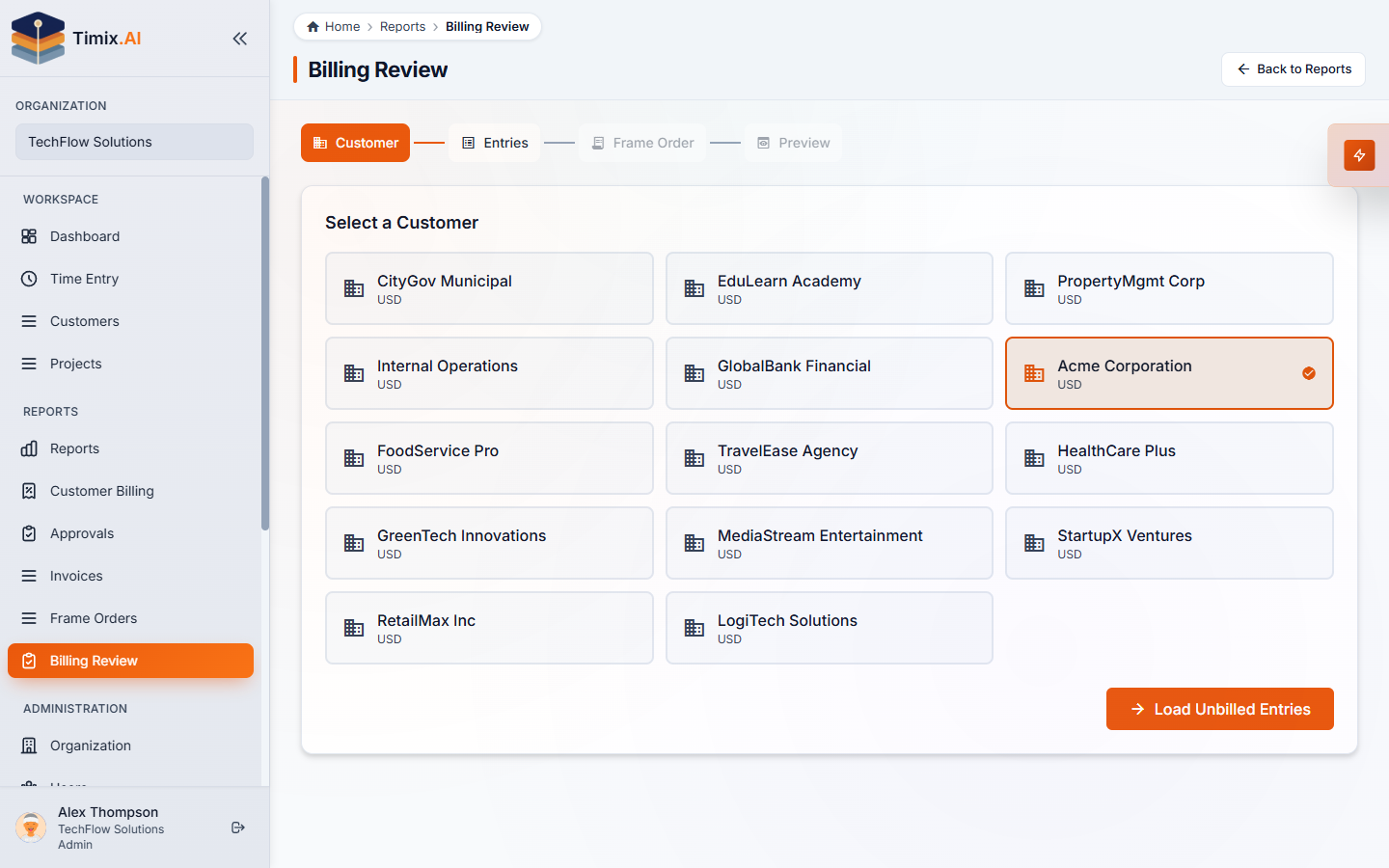Click LogiTech Solutions building icon
The width and height of the screenshot is (1389, 868).
pyautogui.click(x=694, y=628)
